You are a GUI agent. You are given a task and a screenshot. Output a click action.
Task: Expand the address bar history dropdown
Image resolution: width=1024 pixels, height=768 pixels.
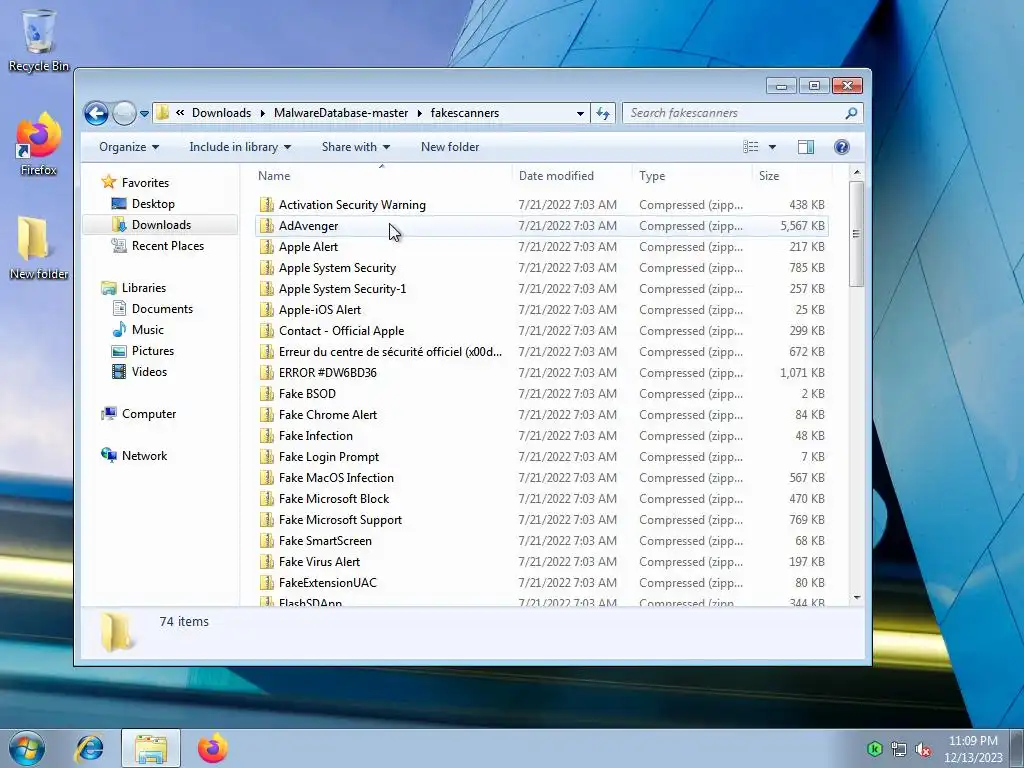click(580, 114)
